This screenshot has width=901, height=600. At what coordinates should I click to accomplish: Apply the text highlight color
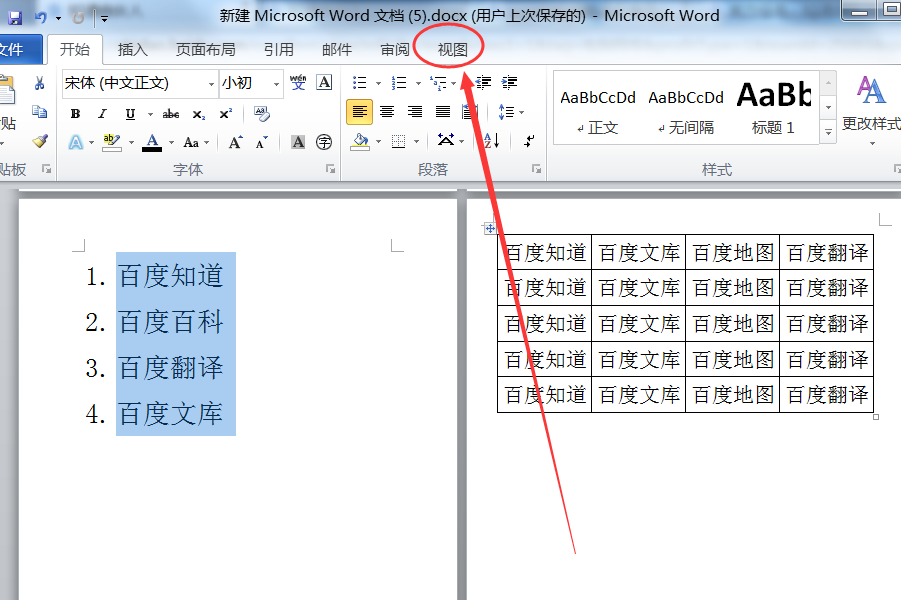click(x=113, y=142)
